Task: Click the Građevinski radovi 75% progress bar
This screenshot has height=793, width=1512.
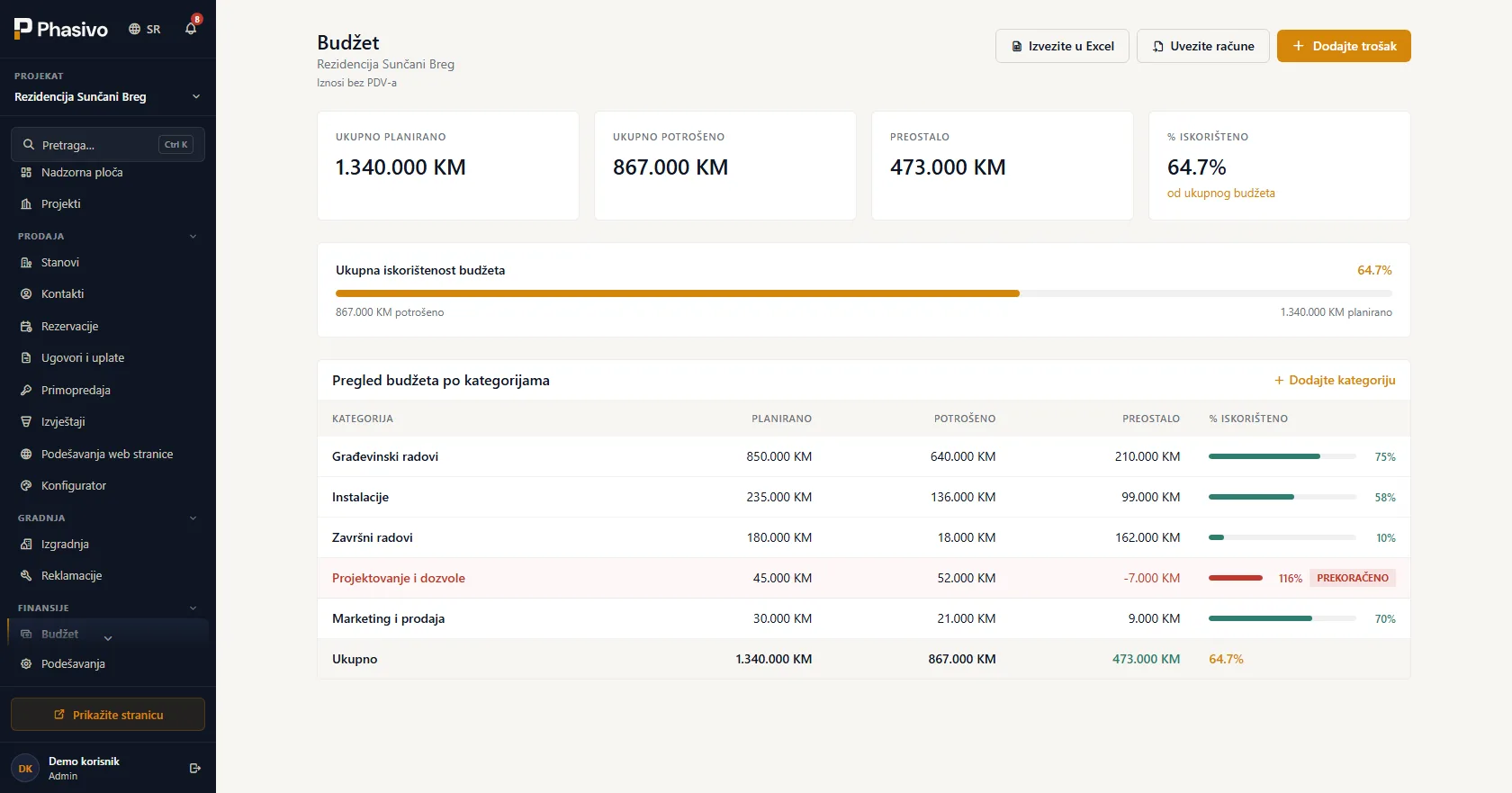Action: pos(1282,456)
